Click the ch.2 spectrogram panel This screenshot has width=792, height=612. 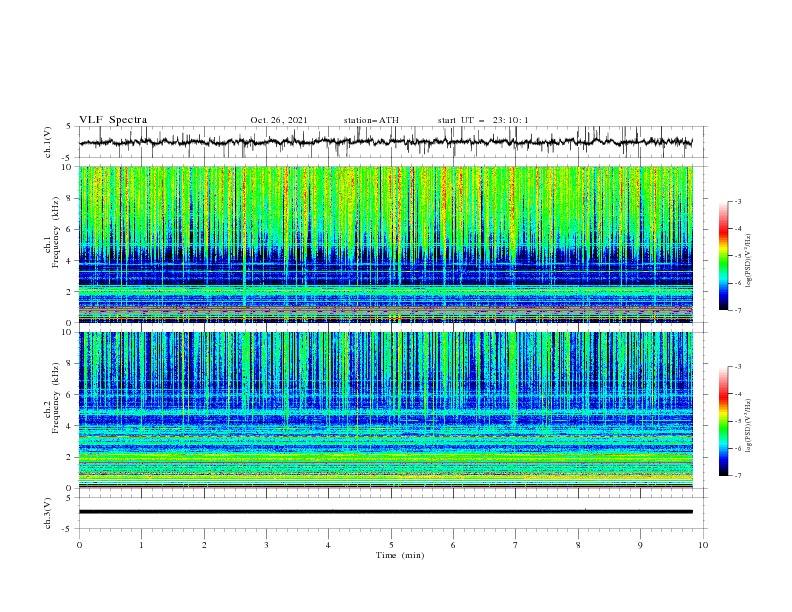(385, 410)
